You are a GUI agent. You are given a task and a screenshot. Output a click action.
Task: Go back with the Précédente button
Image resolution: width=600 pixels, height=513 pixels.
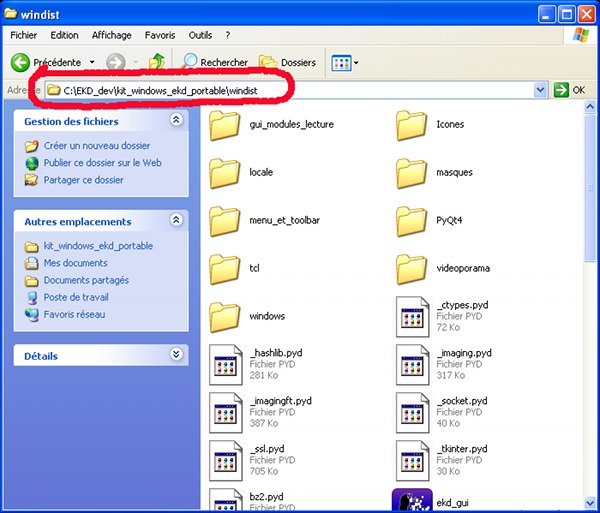tap(46, 62)
